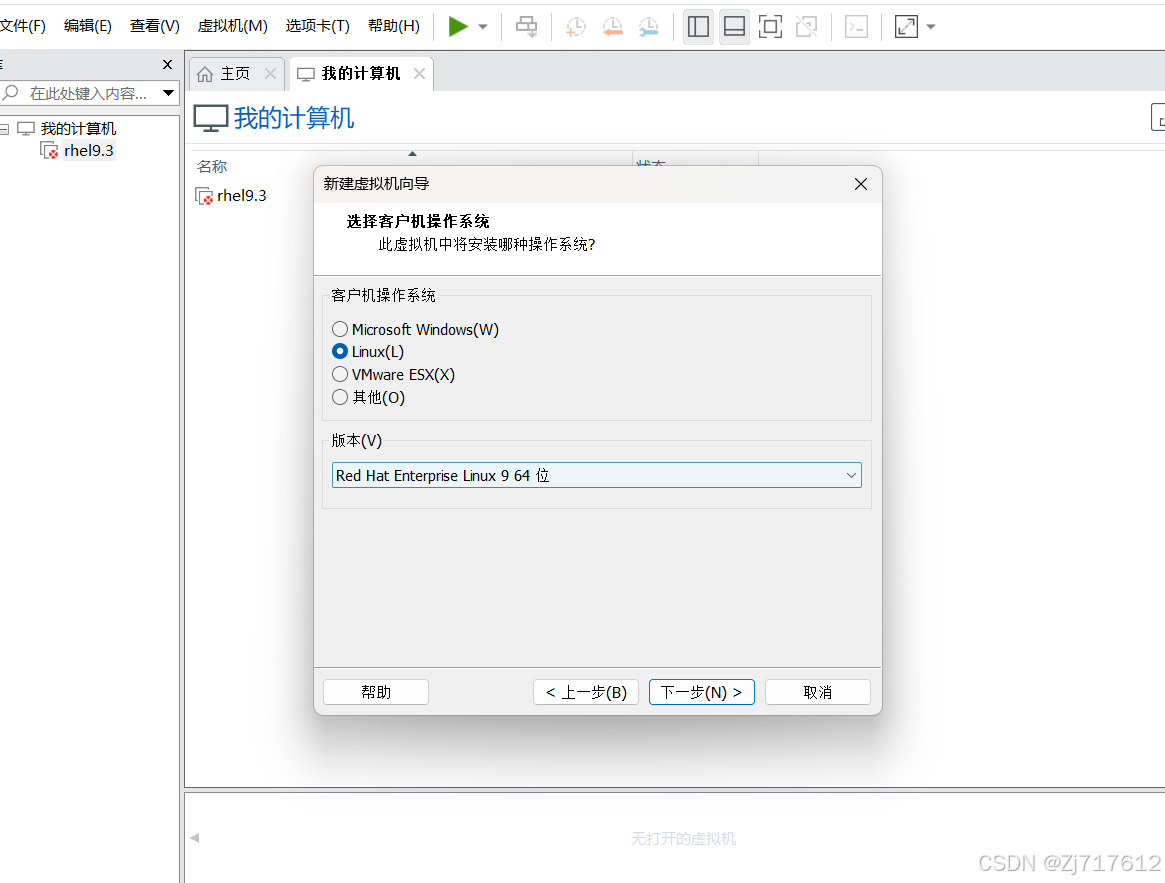Click the 名称 column header
Viewport: 1165px width, 883px height.
(212, 166)
